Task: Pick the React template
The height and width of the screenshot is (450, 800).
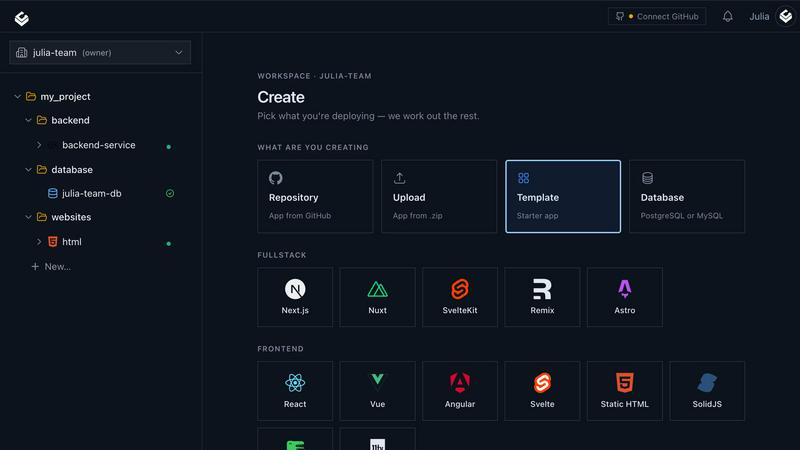Action: [295, 391]
